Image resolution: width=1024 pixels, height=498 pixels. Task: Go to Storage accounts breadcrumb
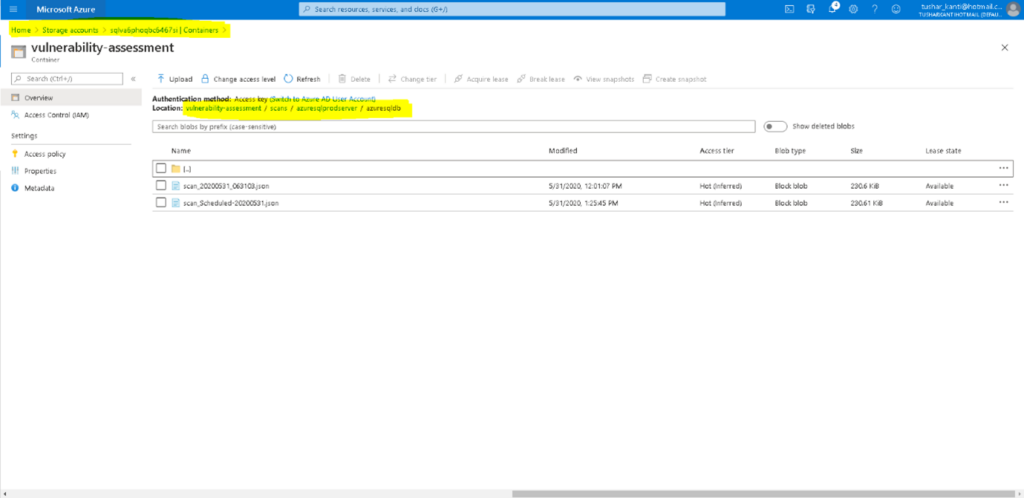(70, 31)
